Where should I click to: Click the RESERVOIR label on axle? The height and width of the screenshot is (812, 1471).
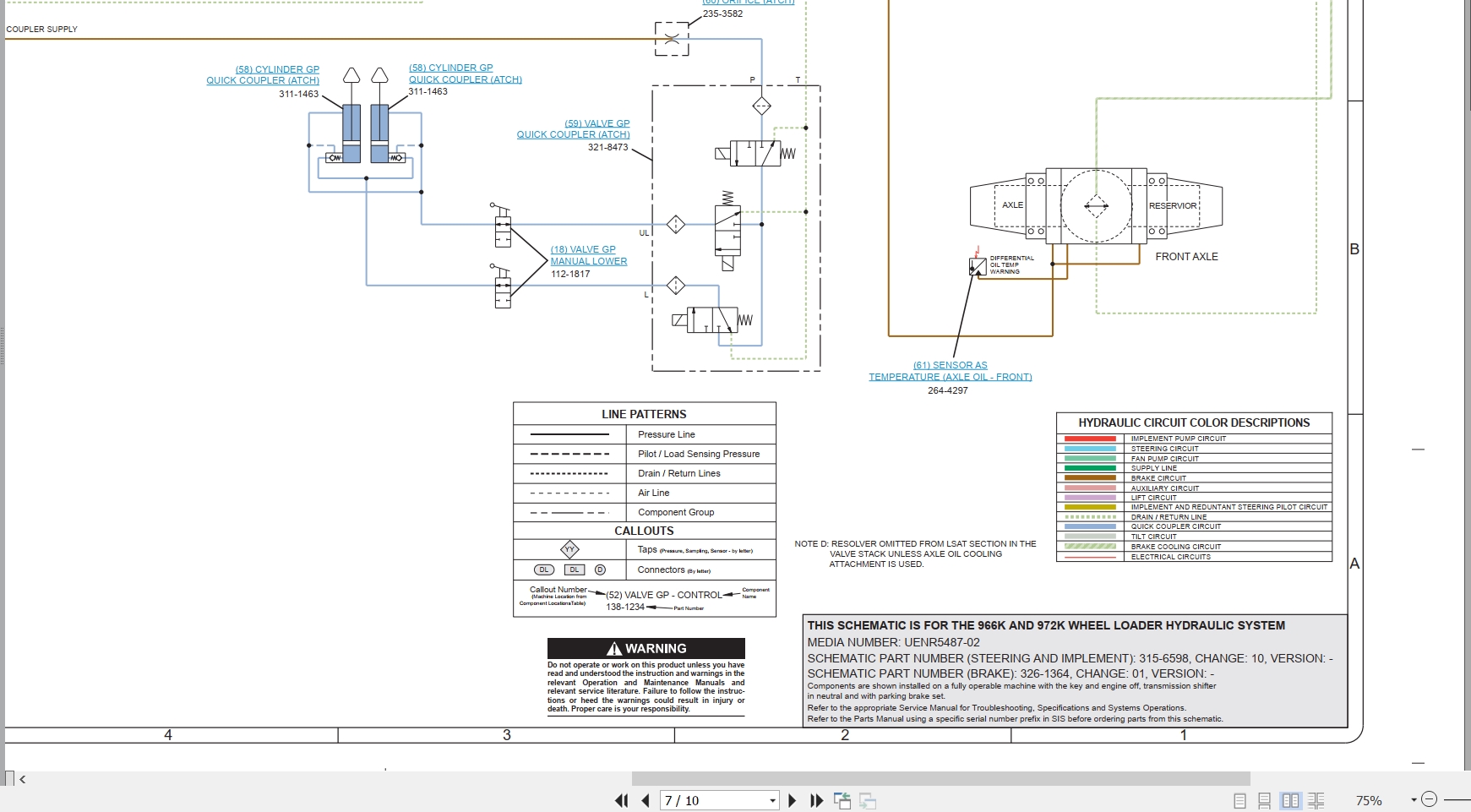point(1173,205)
